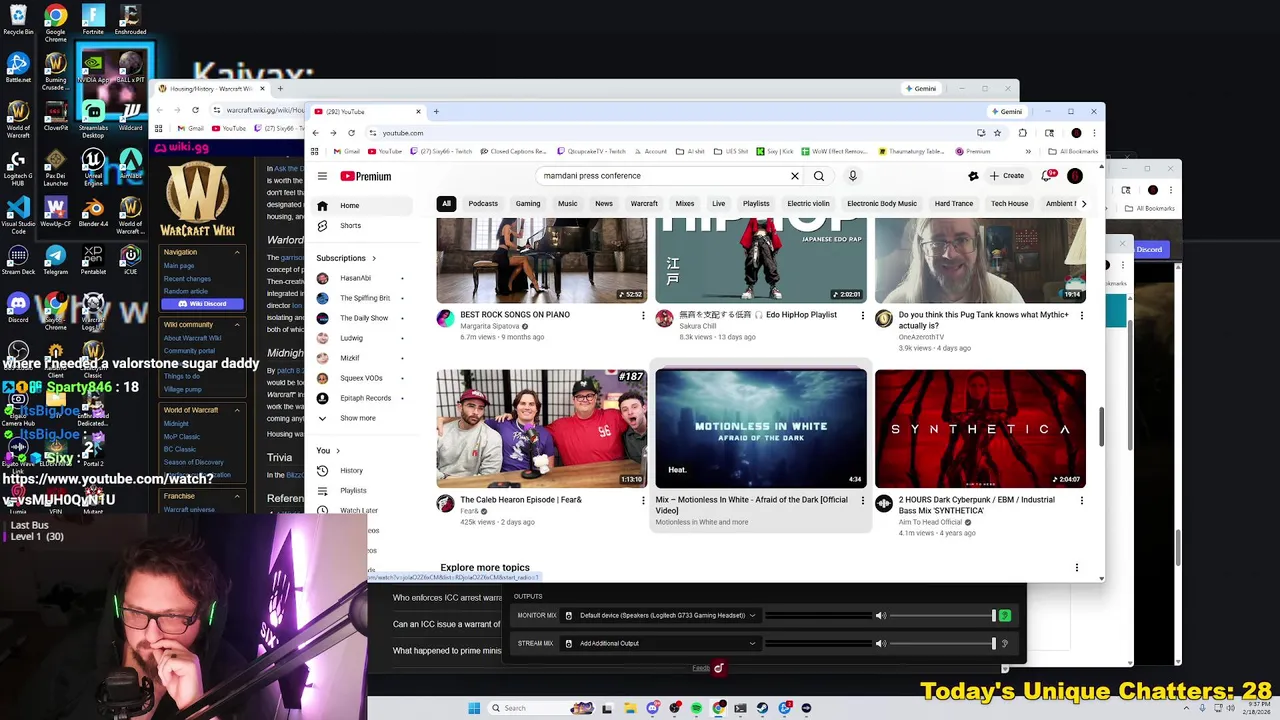This screenshot has height=720, width=1280.
Task: Open Twitch bookmark in the bookmarks bar
Action: pyautogui.click(x=442, y=152)
